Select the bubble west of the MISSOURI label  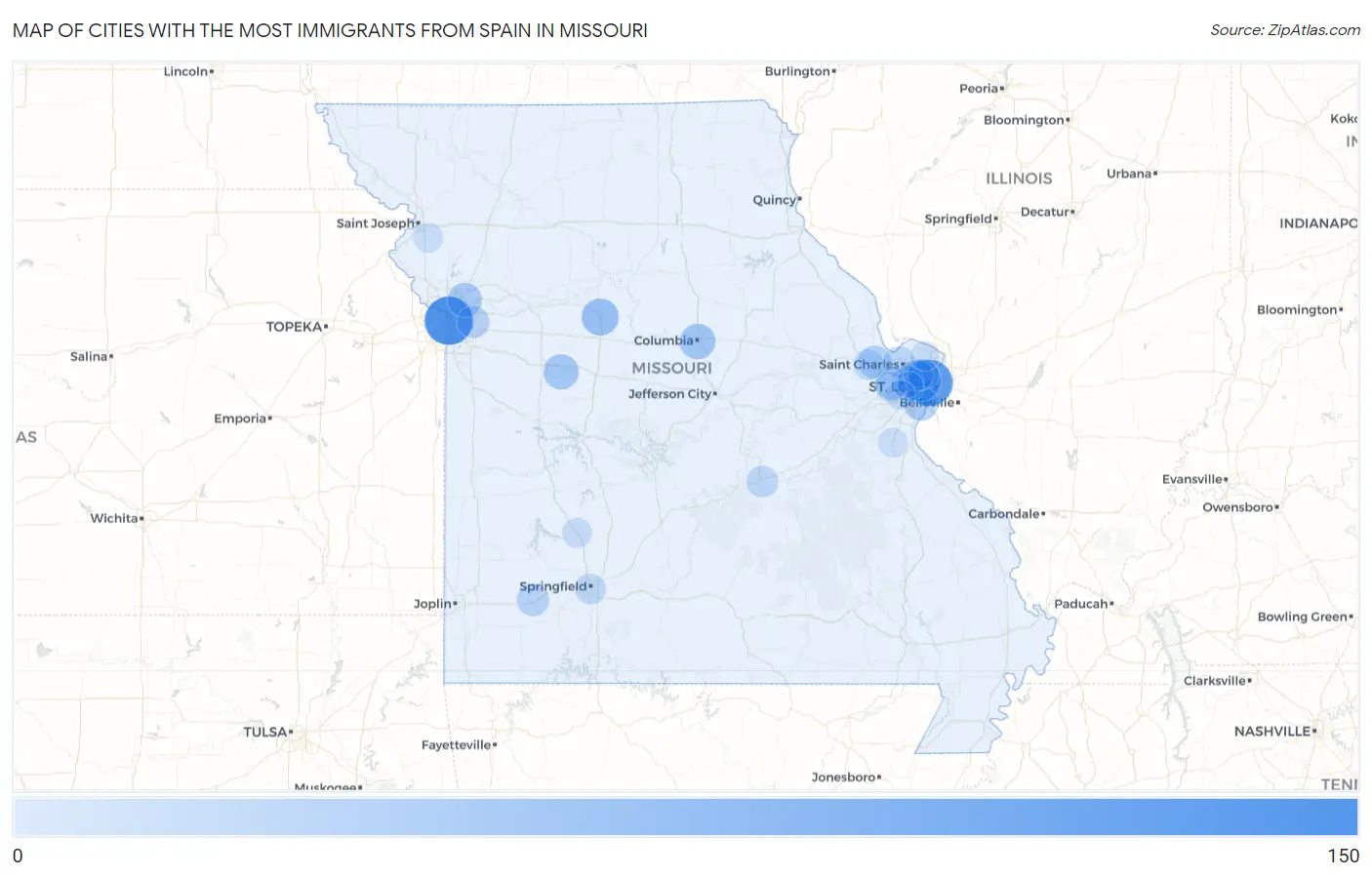561,372
